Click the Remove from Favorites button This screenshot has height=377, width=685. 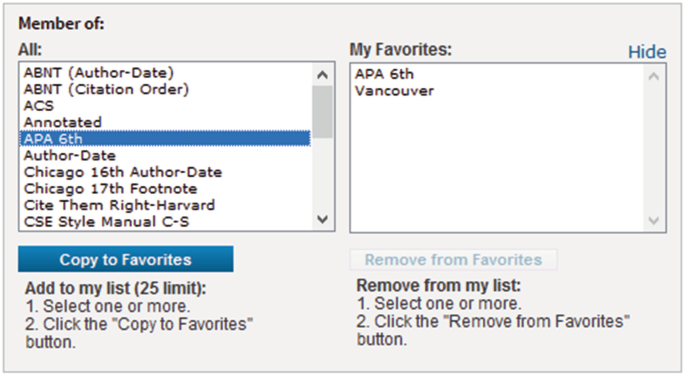453,260
